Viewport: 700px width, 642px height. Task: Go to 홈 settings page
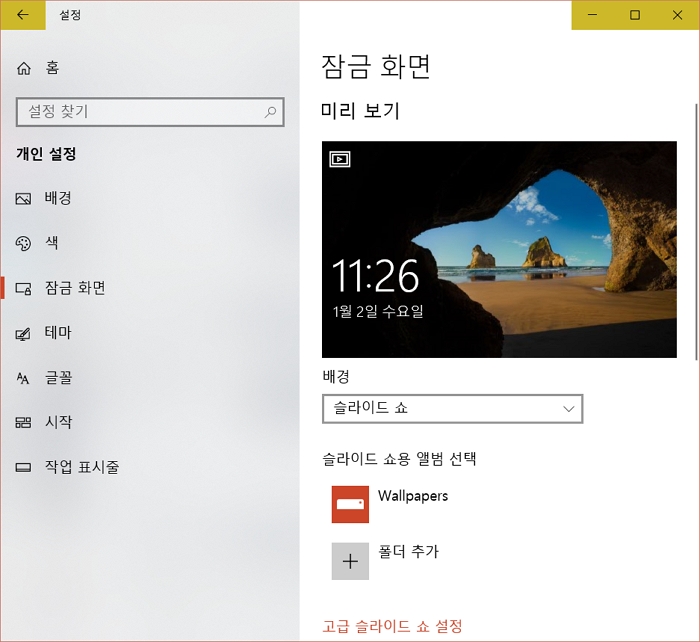pyautogui.click(x=52, y=68)
